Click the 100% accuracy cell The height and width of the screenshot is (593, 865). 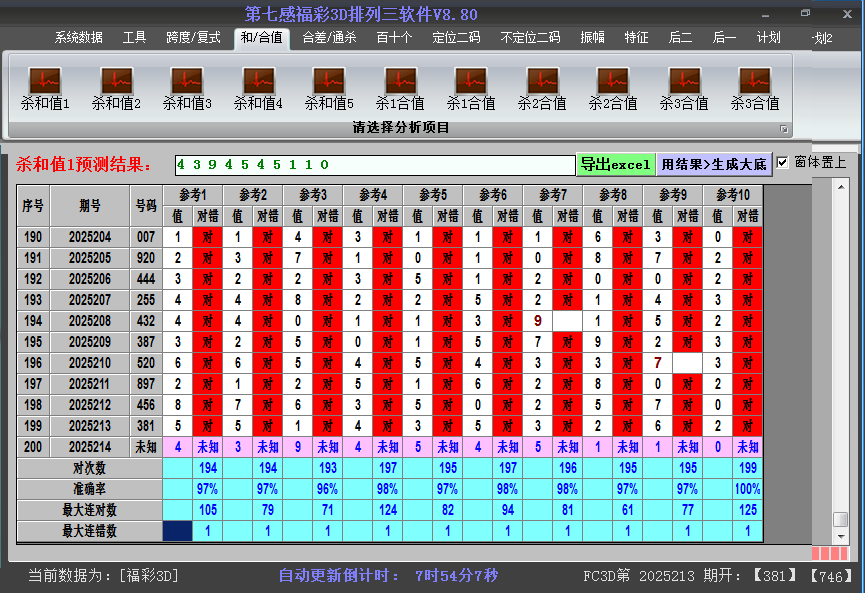[x=747, y=489]
